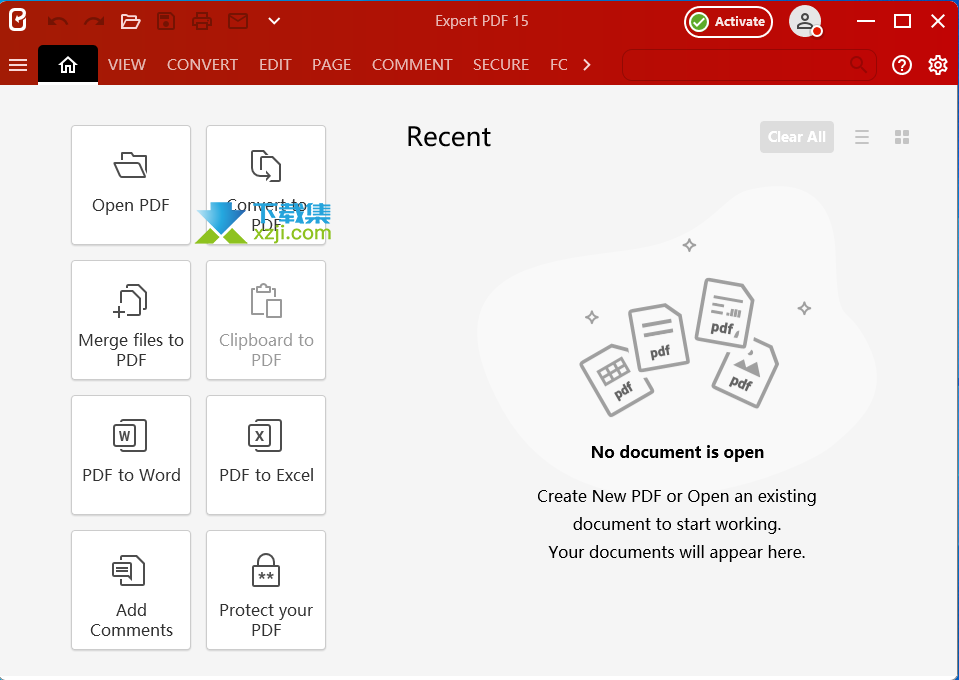Switch to the VIEW tab
This screenshot has width=959, height=680.
click(x=127, y=65)
